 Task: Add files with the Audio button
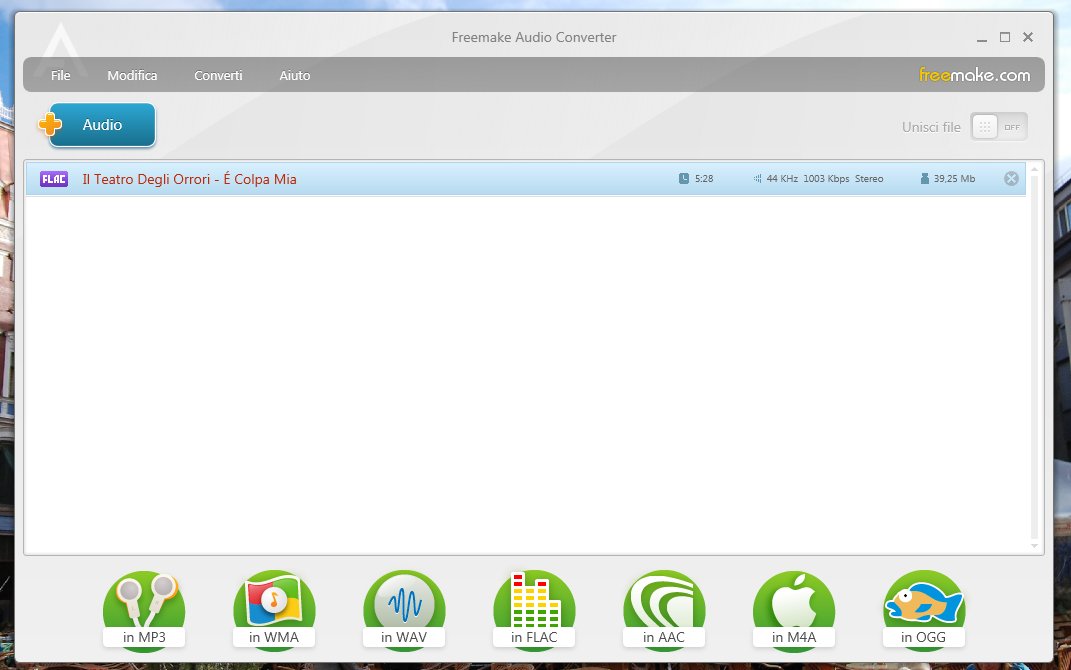98,125
